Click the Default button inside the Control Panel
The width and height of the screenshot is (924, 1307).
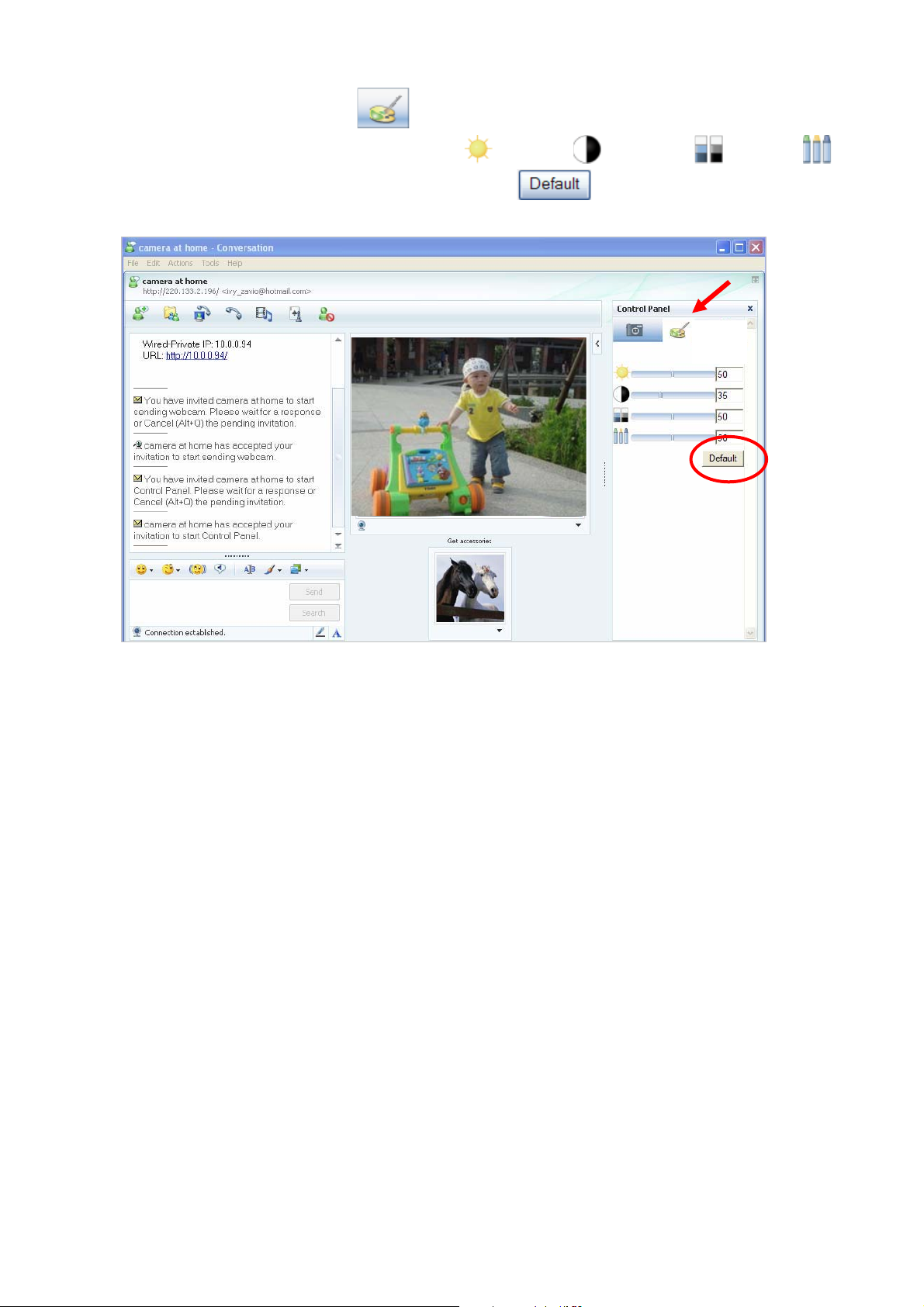click(x=722, y=458)
